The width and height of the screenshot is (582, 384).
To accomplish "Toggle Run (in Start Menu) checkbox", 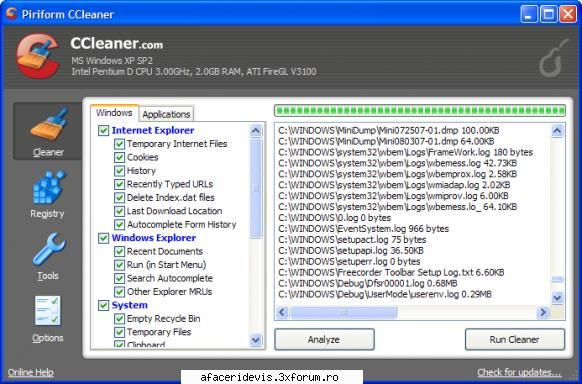I will [x=119, y=265].
